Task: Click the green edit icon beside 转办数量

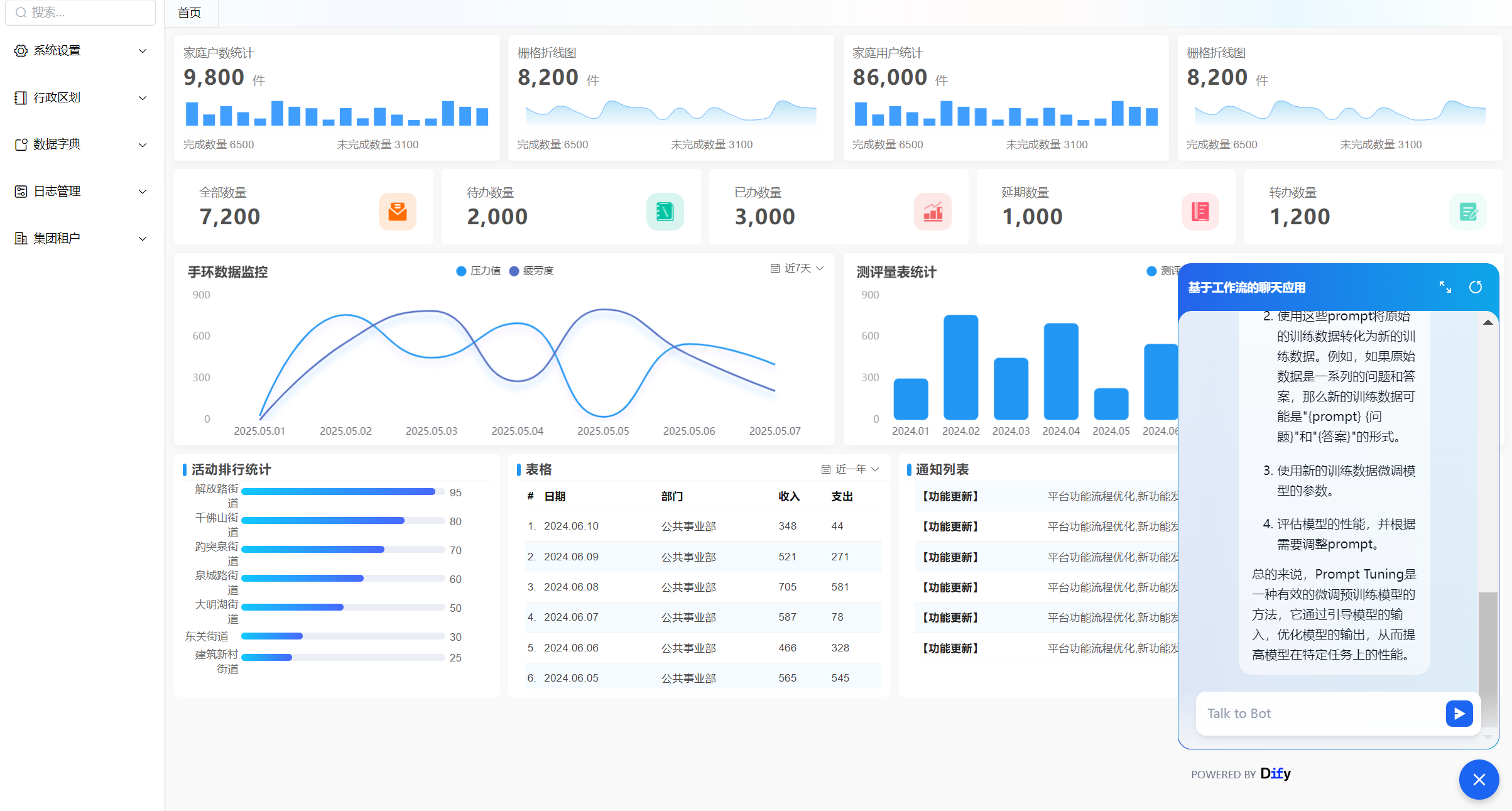Action: (x=1467, y=212)
